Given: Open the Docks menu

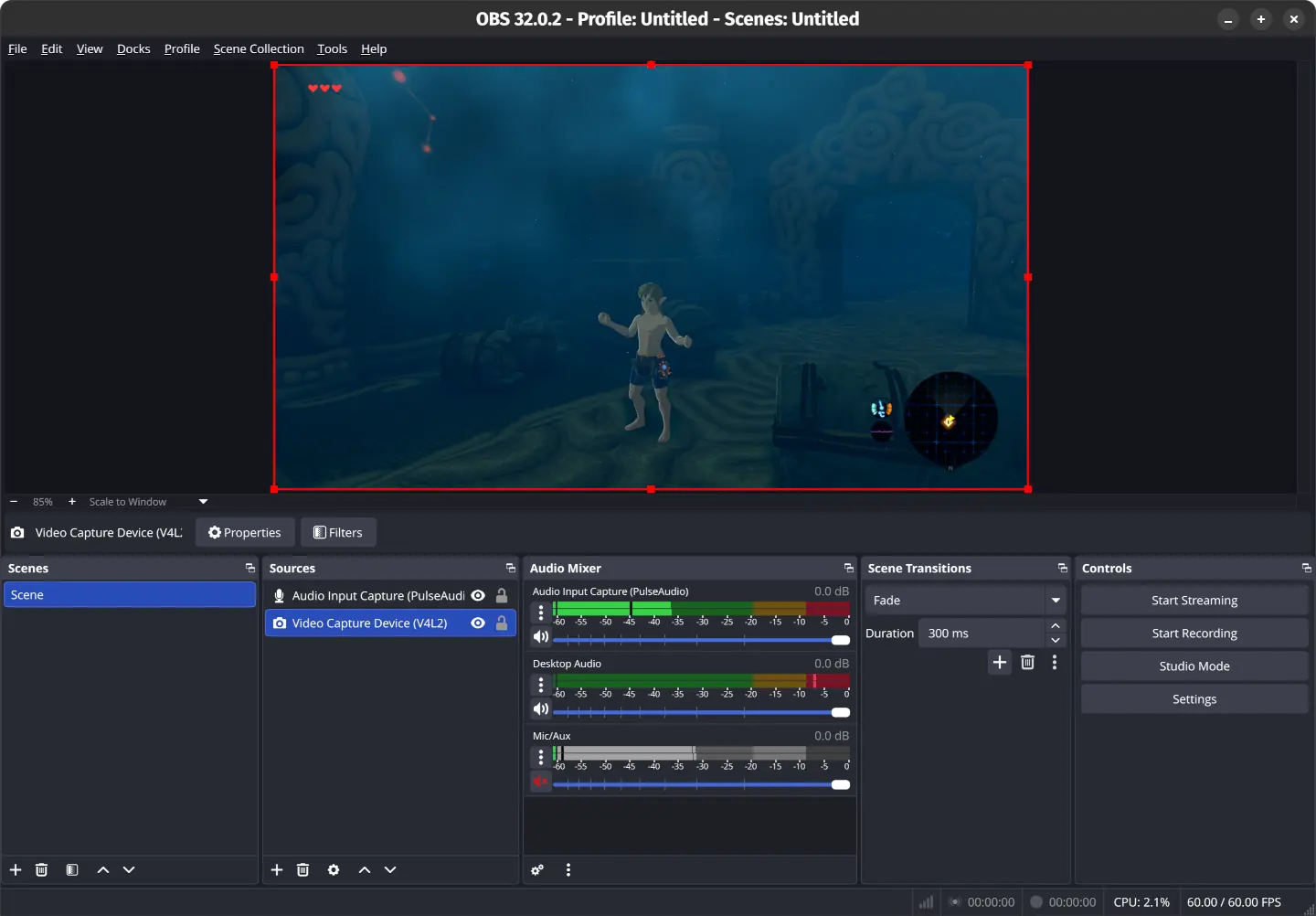Looking at the screenshot, I should (x=133, y=48).
